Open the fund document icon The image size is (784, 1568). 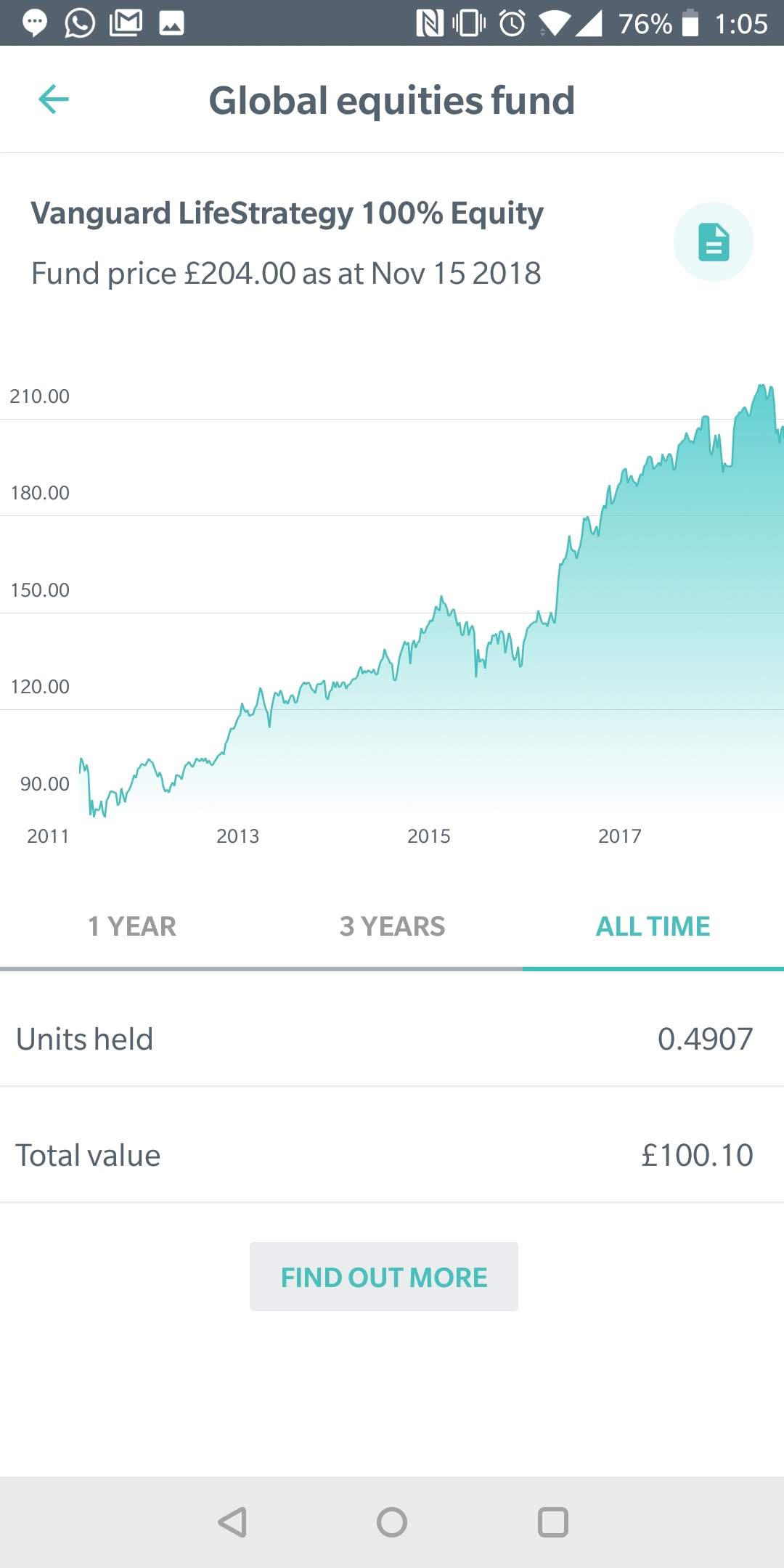(713, 242)
